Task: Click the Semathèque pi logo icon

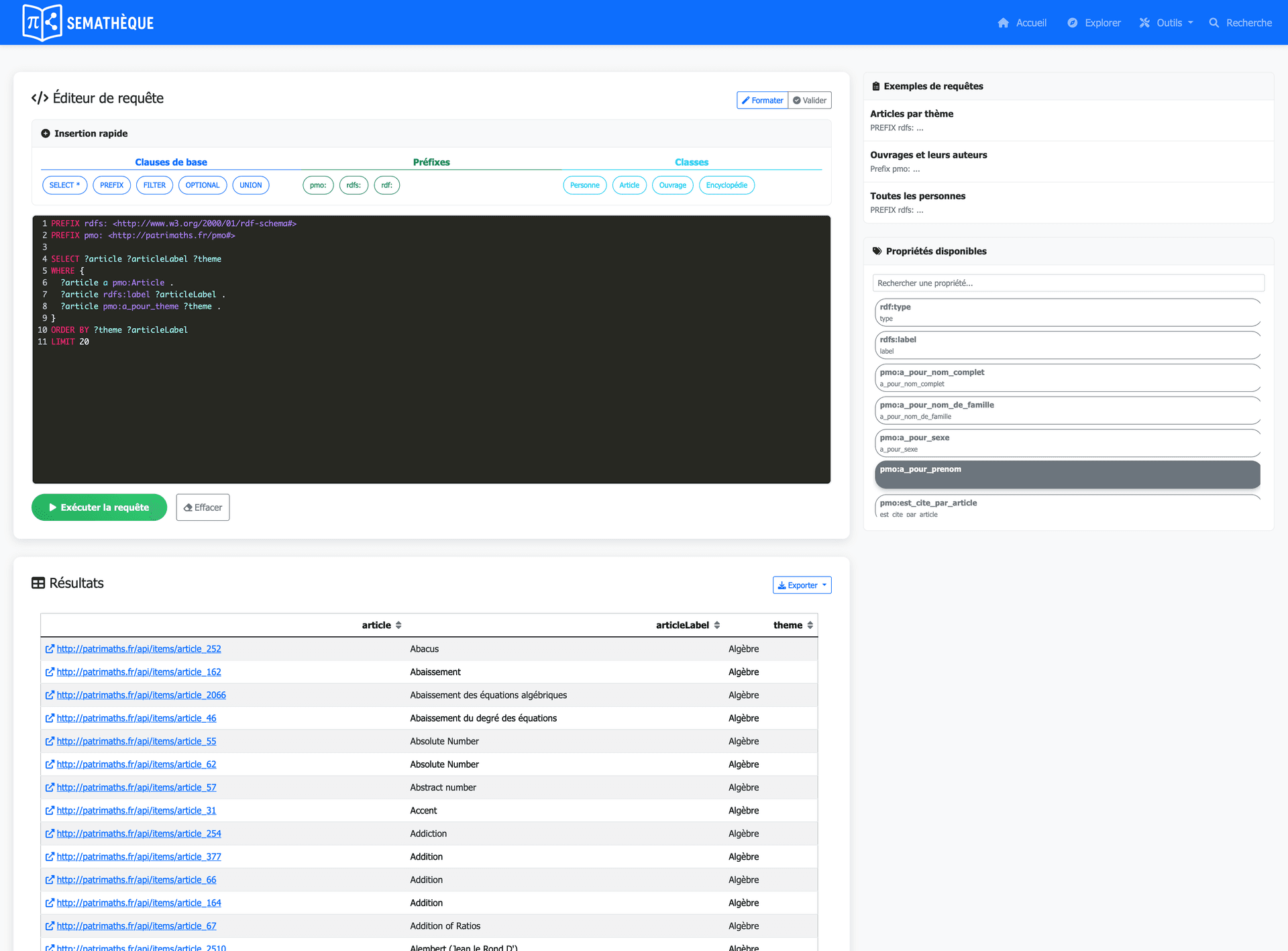Action: pyautogui.click(x=42, y=22)
